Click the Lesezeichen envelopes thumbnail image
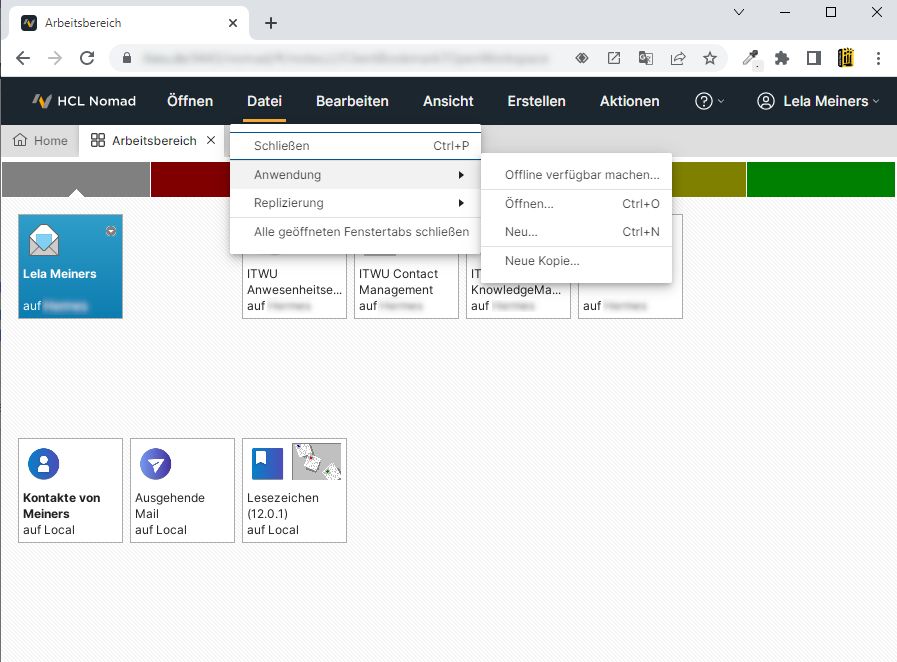 tap(316, 461)
